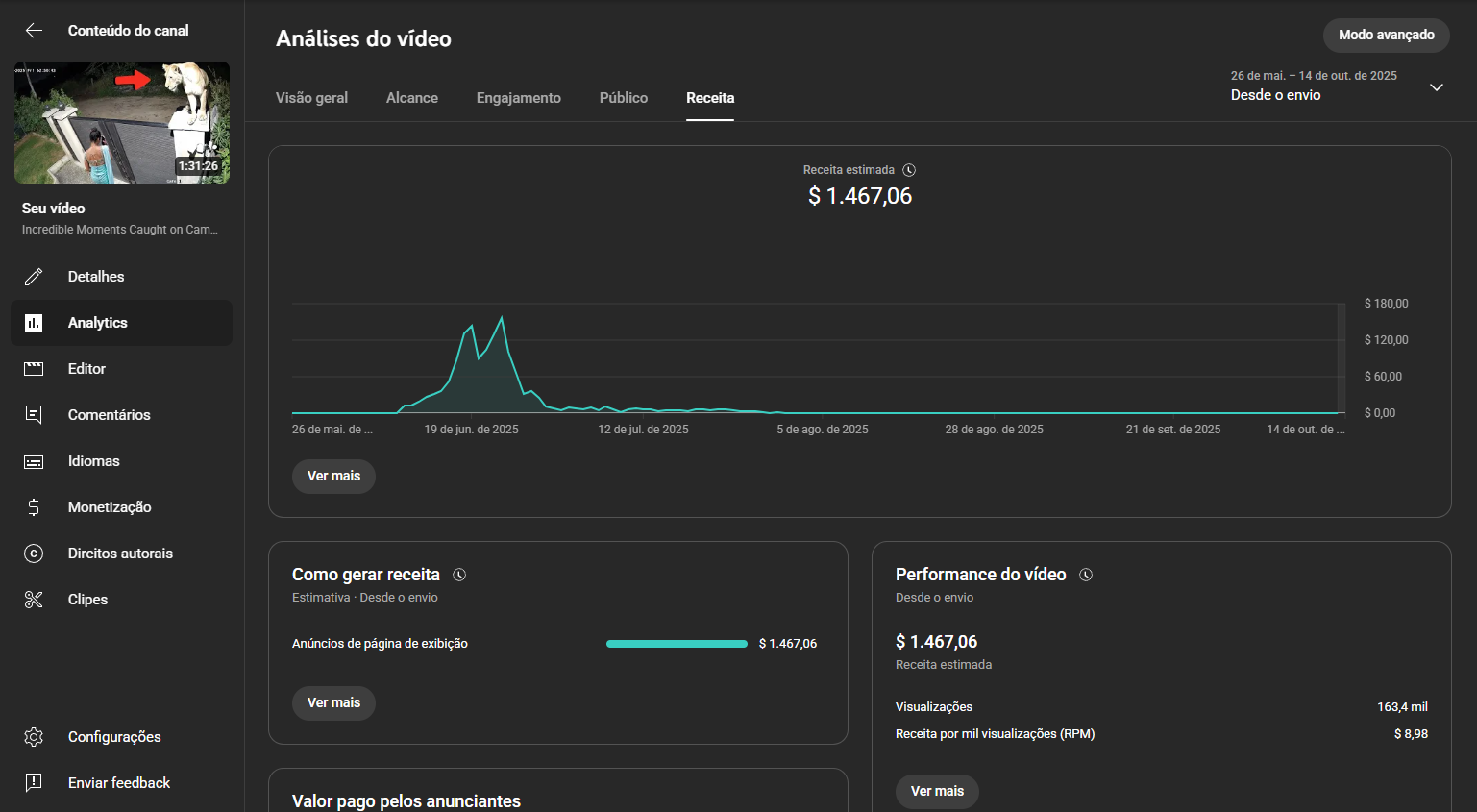The height and width of the screenshot is (812, 1477).
Task: Open Detalhes via the pencil icon
Action: tap(34, 277)
